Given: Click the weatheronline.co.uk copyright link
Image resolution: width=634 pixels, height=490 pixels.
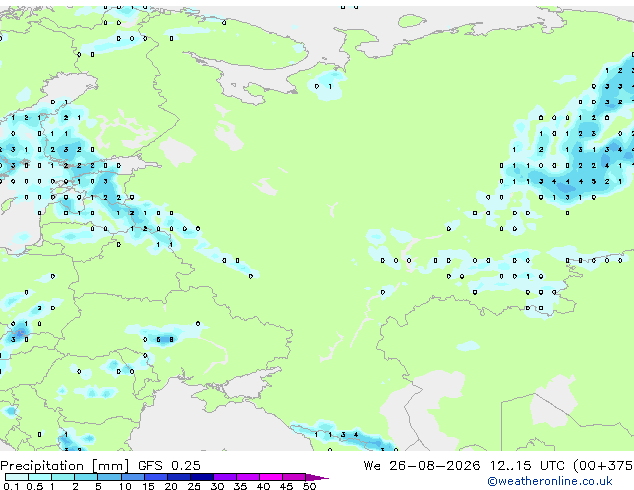Looking at the screenshot, I should click(550, 481).
